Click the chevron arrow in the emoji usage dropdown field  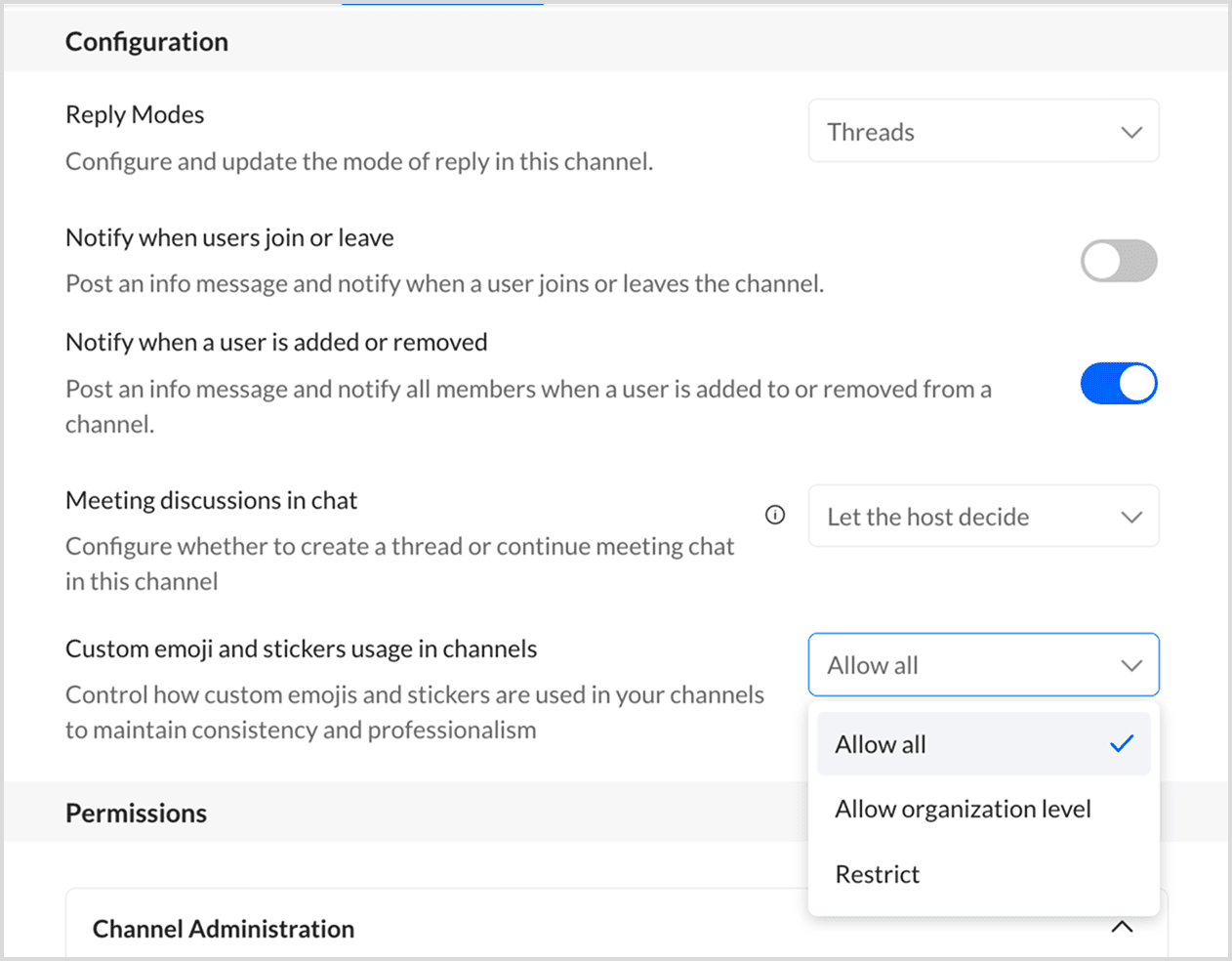click(x=1131, y=665)
